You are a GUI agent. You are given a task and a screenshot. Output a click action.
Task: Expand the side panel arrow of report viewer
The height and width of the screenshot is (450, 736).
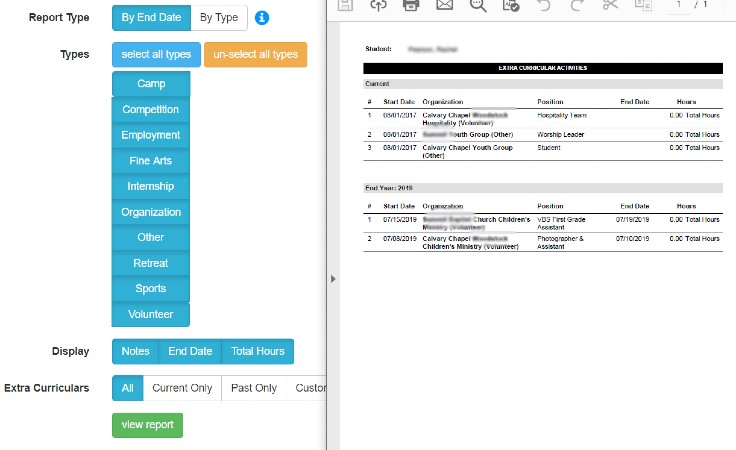333,279
